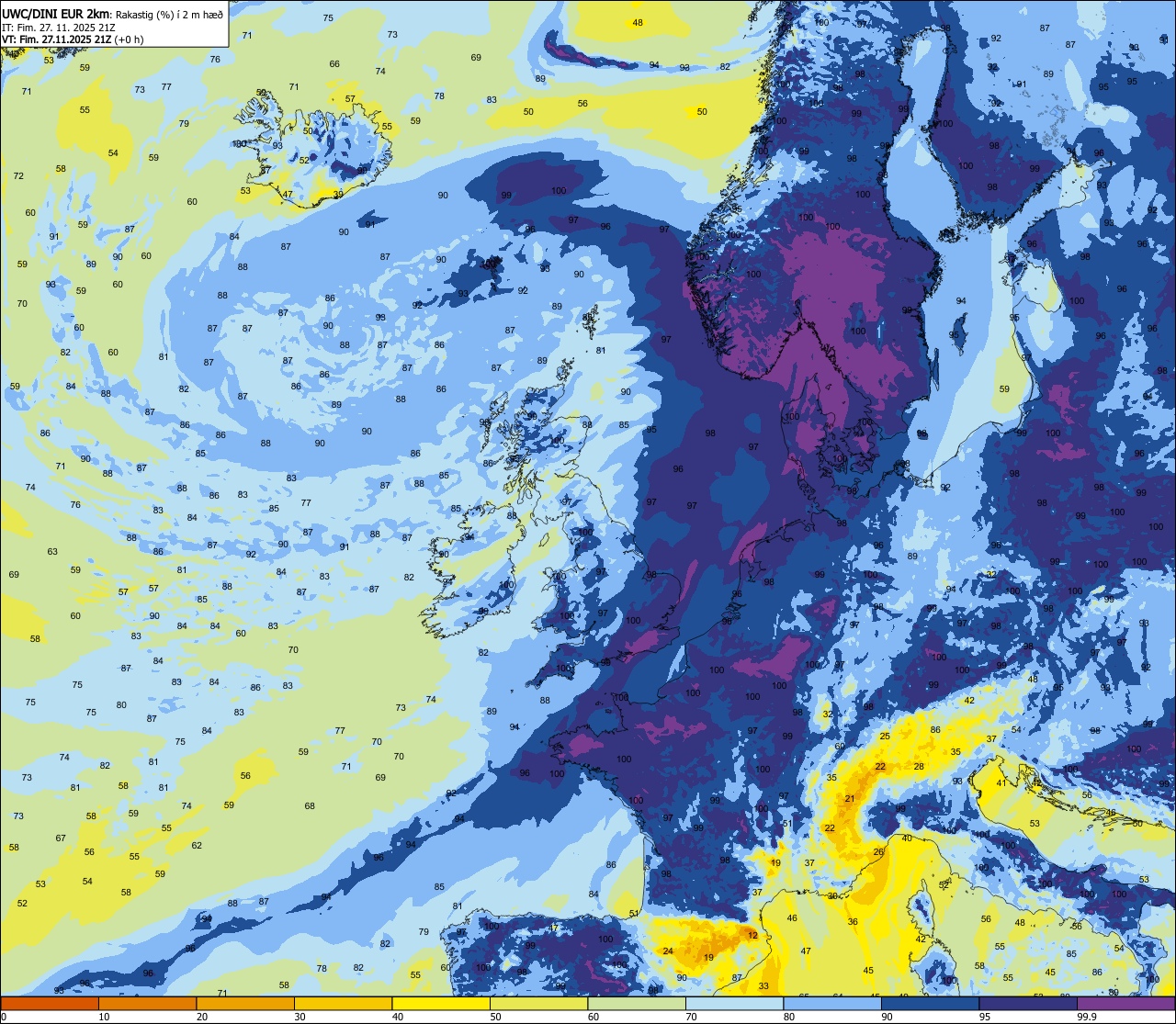Click the humidity value '72' near the left edge
Screen dimensions: 1176x1024
18,175
